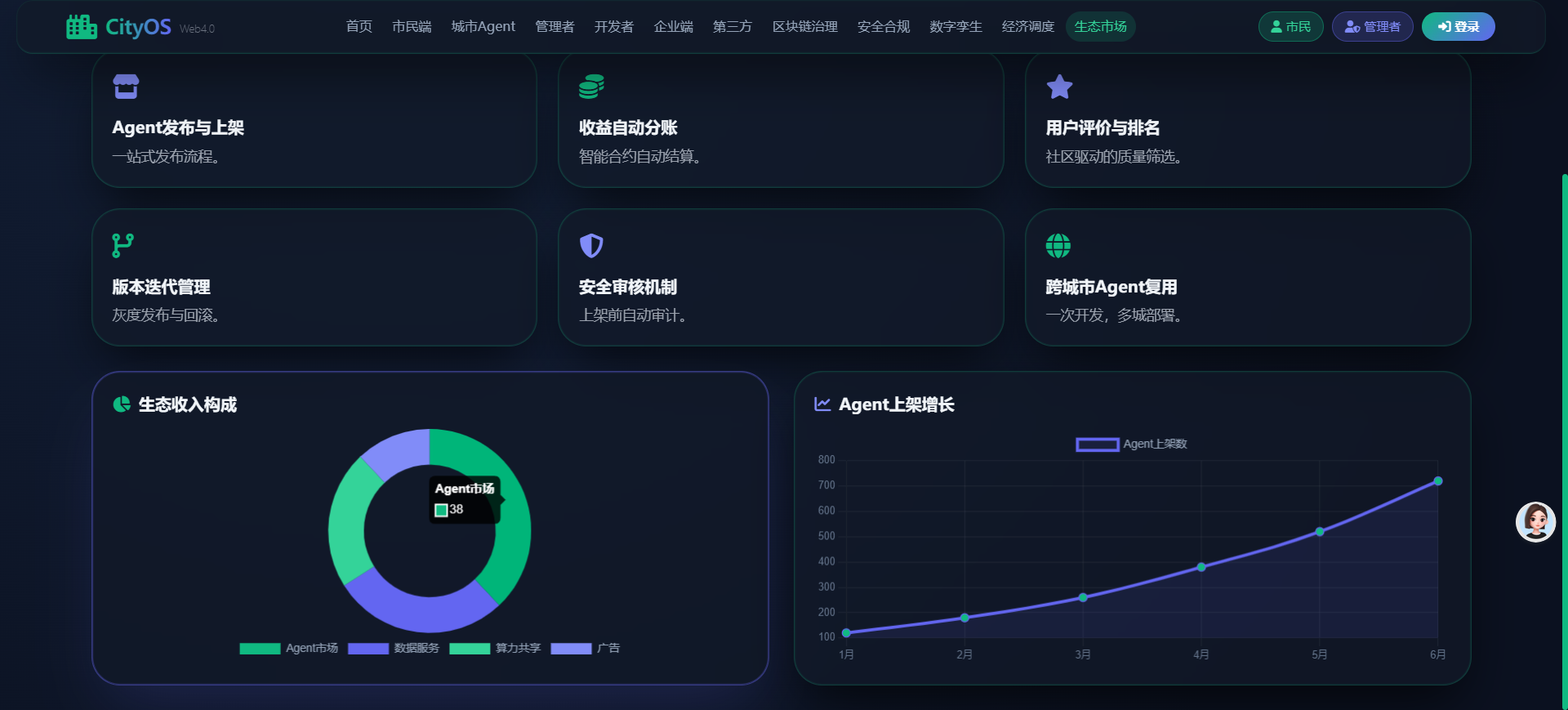The image size is (1568, 710).
Task: Click the 4月 data point on line chart
Action: point(1201,567)
